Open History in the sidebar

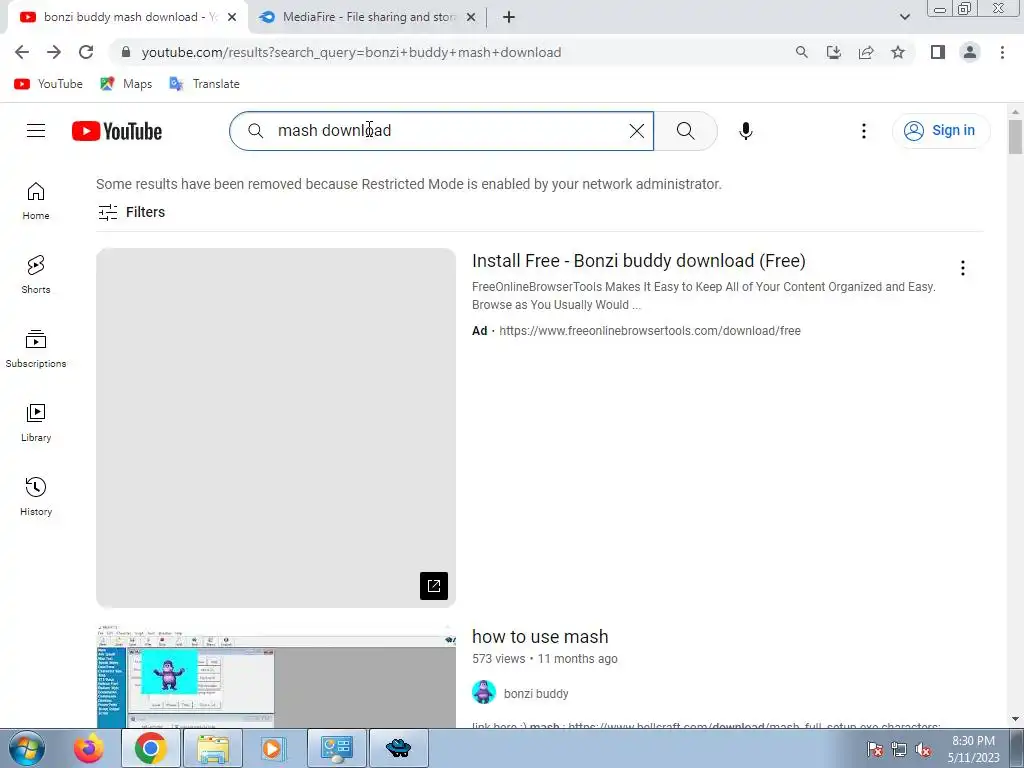click(36, 497)
